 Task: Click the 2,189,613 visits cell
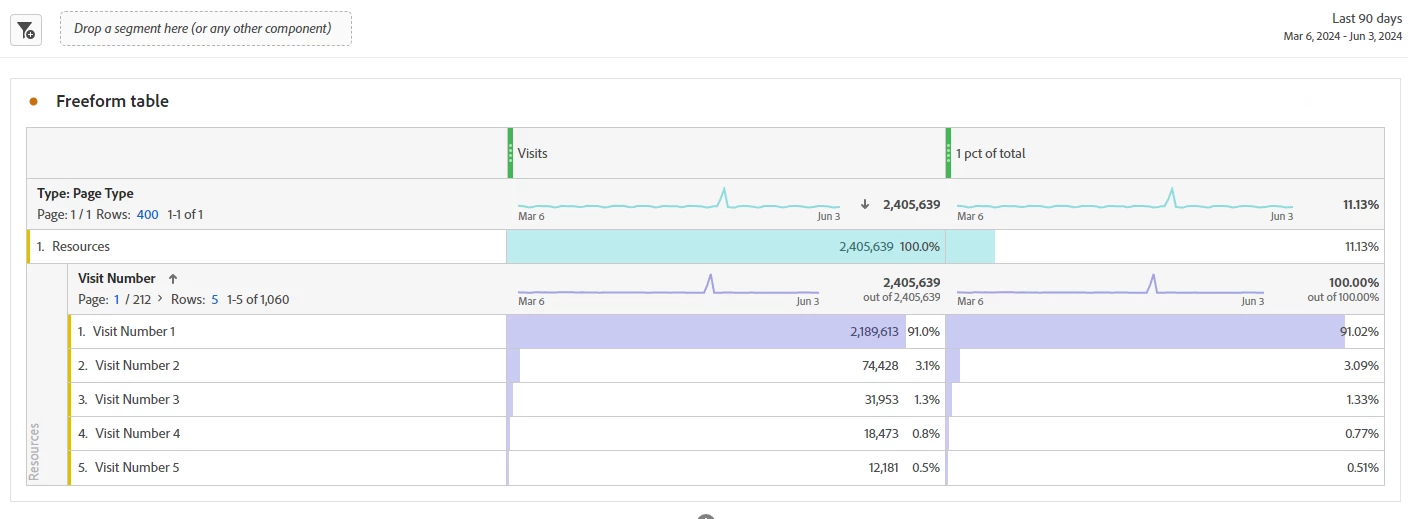pyautogui.click(x=726, y=331)
